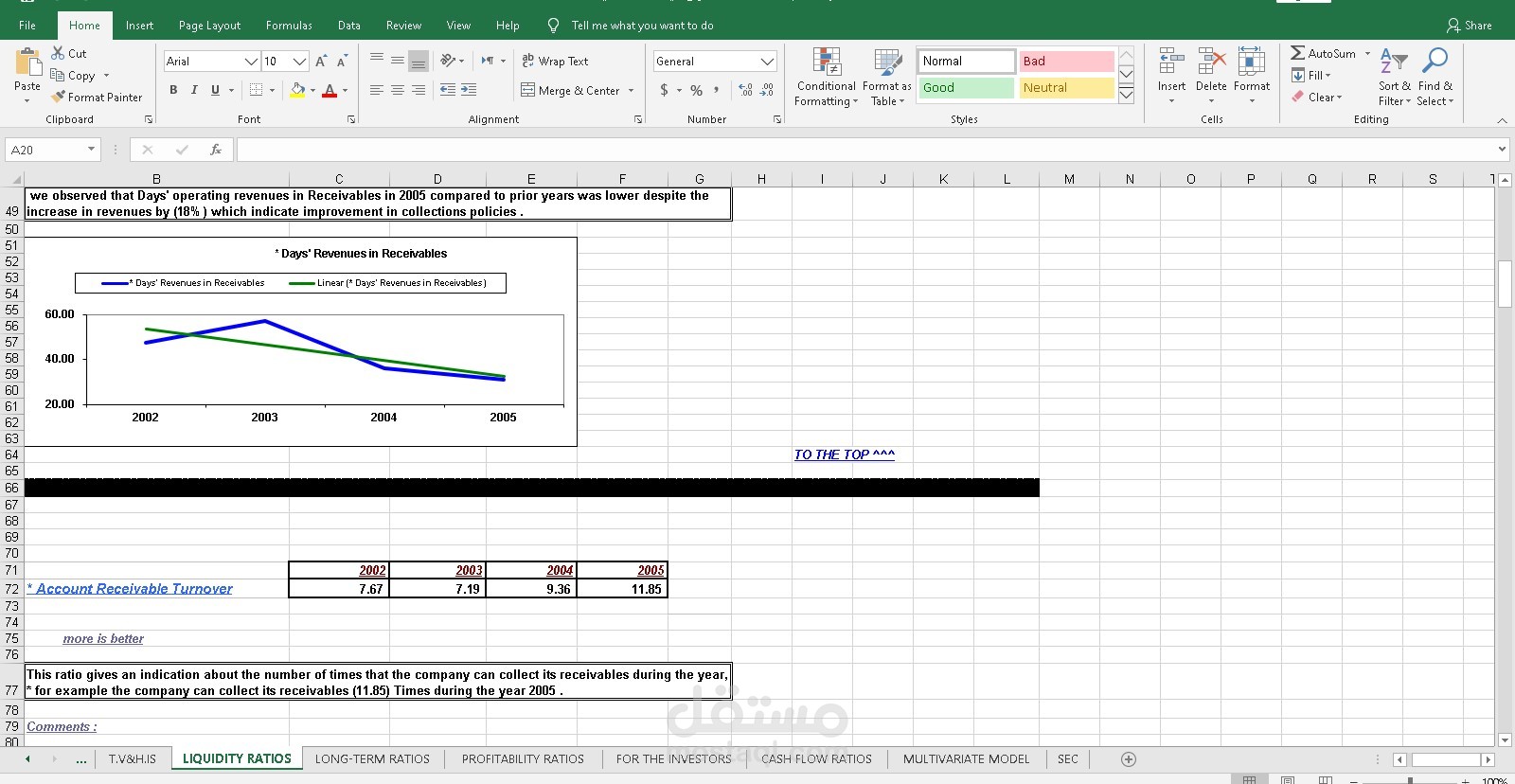The image size is (1515, 784).
Task: Apply the red font color
Action: click(330, 90)
